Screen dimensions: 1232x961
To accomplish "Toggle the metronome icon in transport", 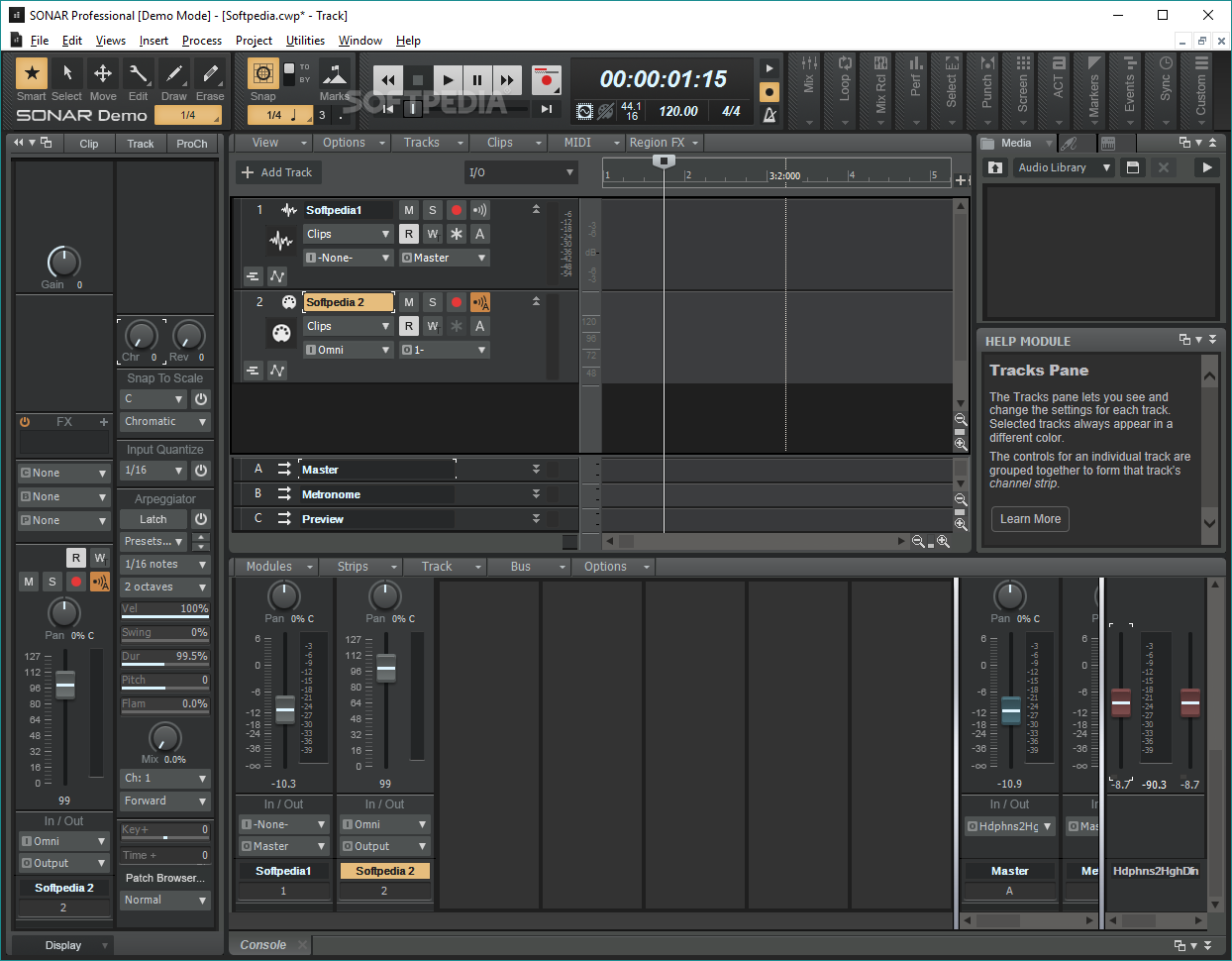I will click(x=770, y=115).
